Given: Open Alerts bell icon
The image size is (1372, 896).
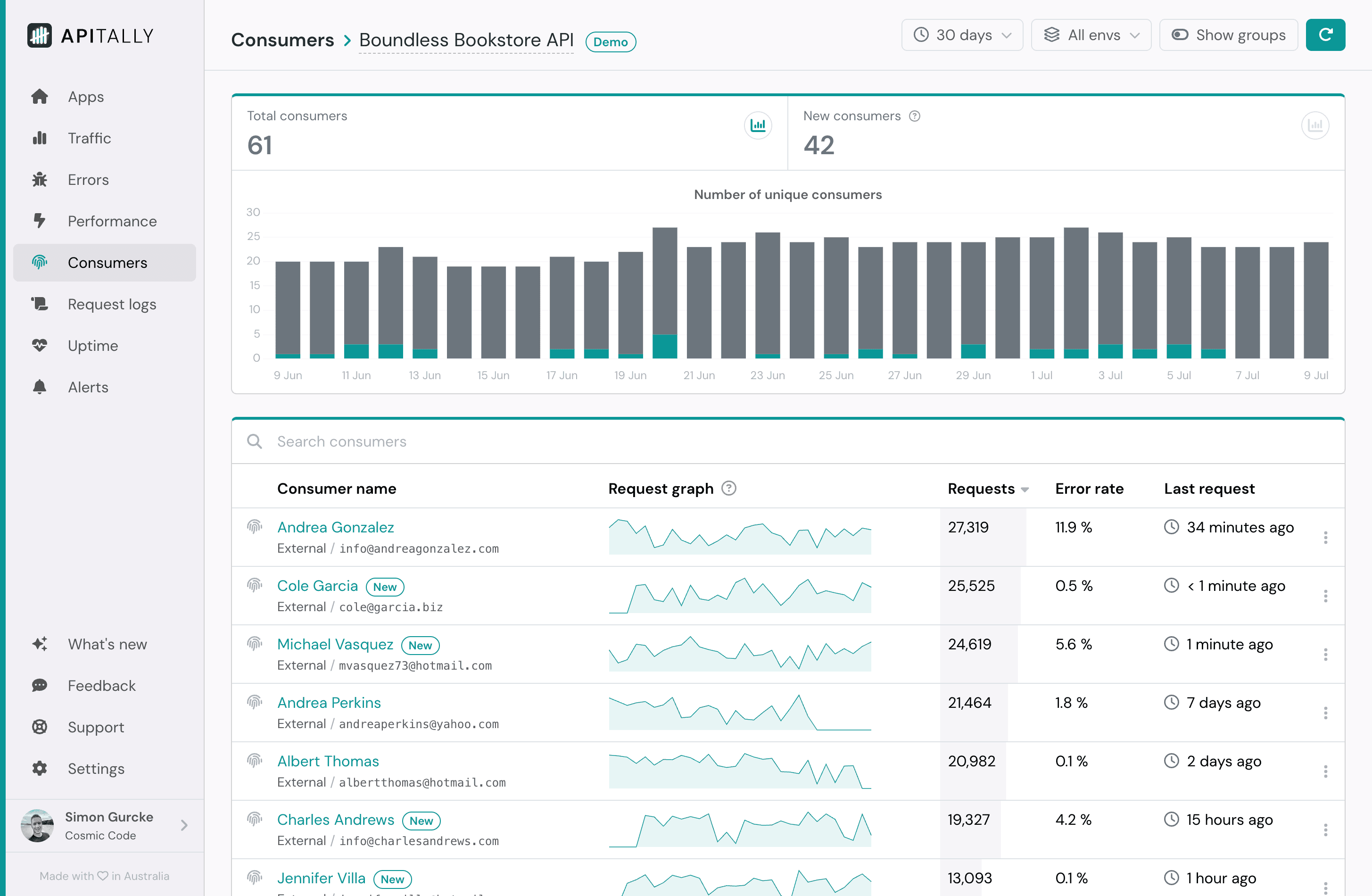Looking at the screenshot, I should coord(39,387).
